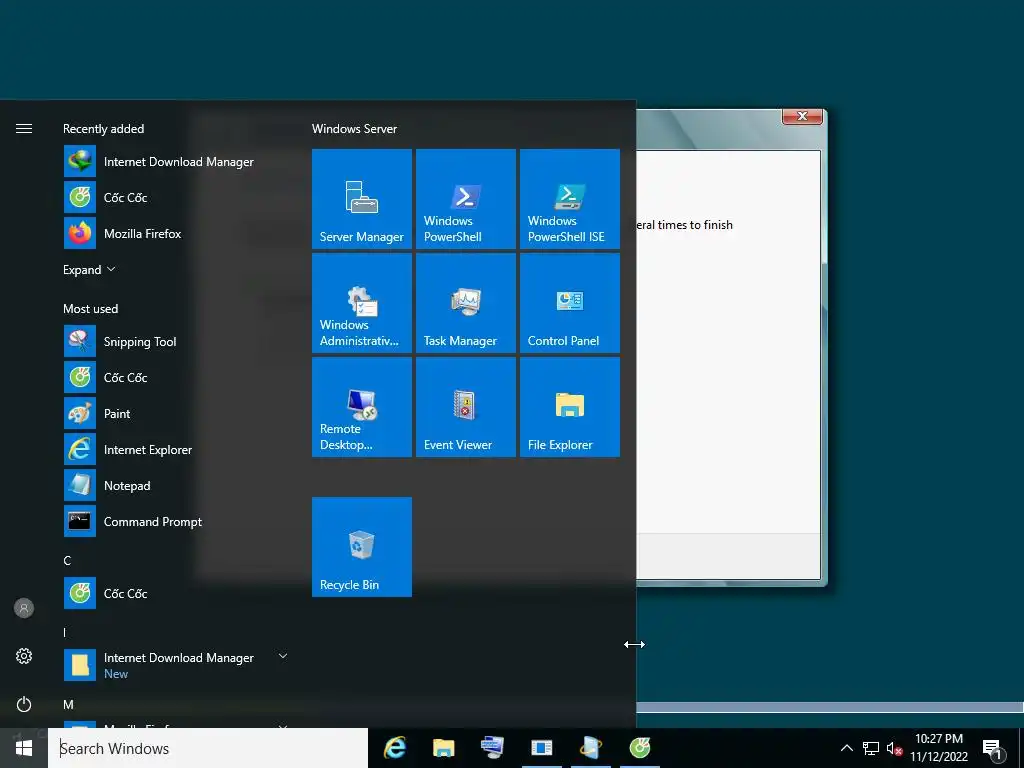Viewport: 1024px width, 768px height.
Task: Open Server Manager tile
Action: [362, 199]
